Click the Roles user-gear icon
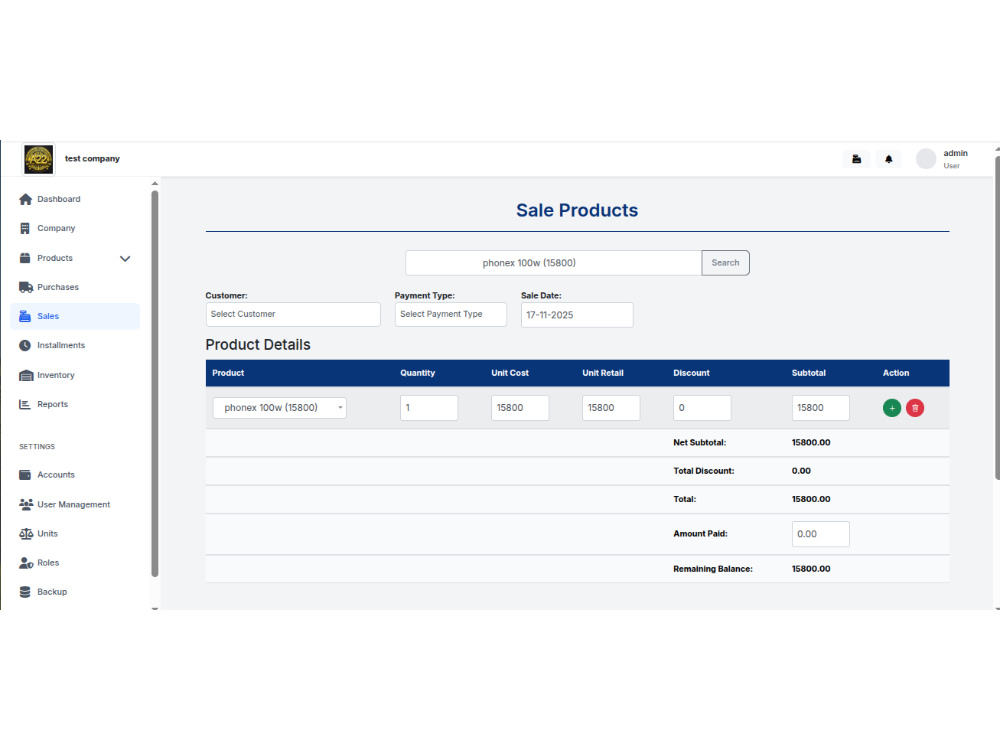 26,563
